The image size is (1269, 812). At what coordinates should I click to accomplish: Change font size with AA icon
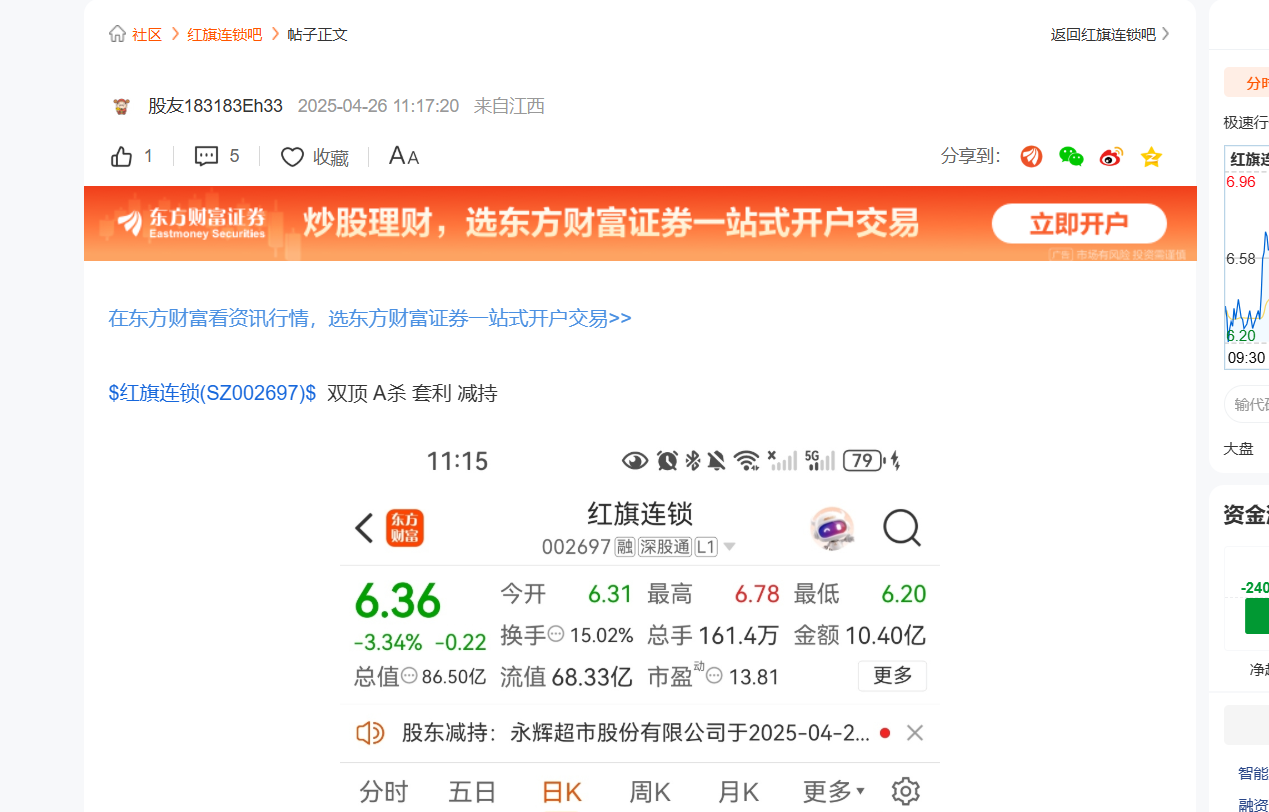404,156
